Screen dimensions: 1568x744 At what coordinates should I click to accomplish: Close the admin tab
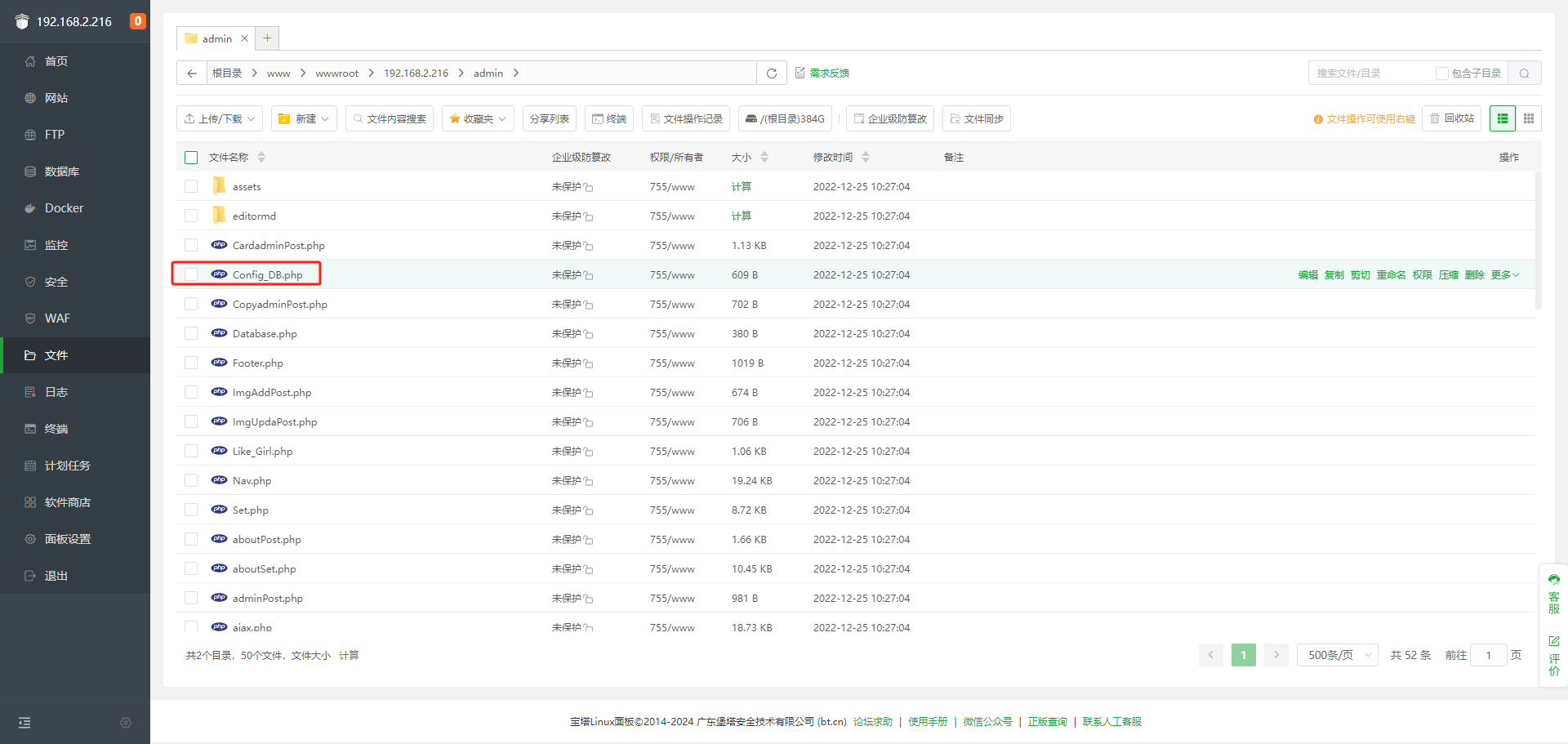(x=244, y=38)
